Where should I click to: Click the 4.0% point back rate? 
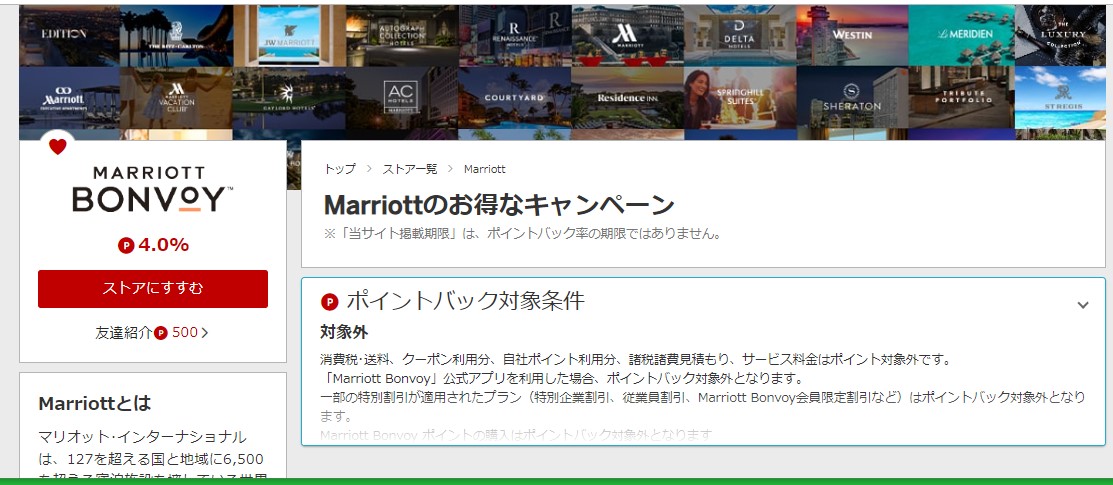click(153, 246)
